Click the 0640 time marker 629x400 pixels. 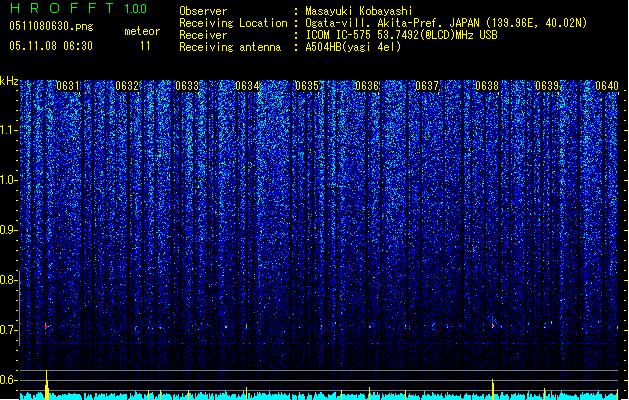[607, 86]
